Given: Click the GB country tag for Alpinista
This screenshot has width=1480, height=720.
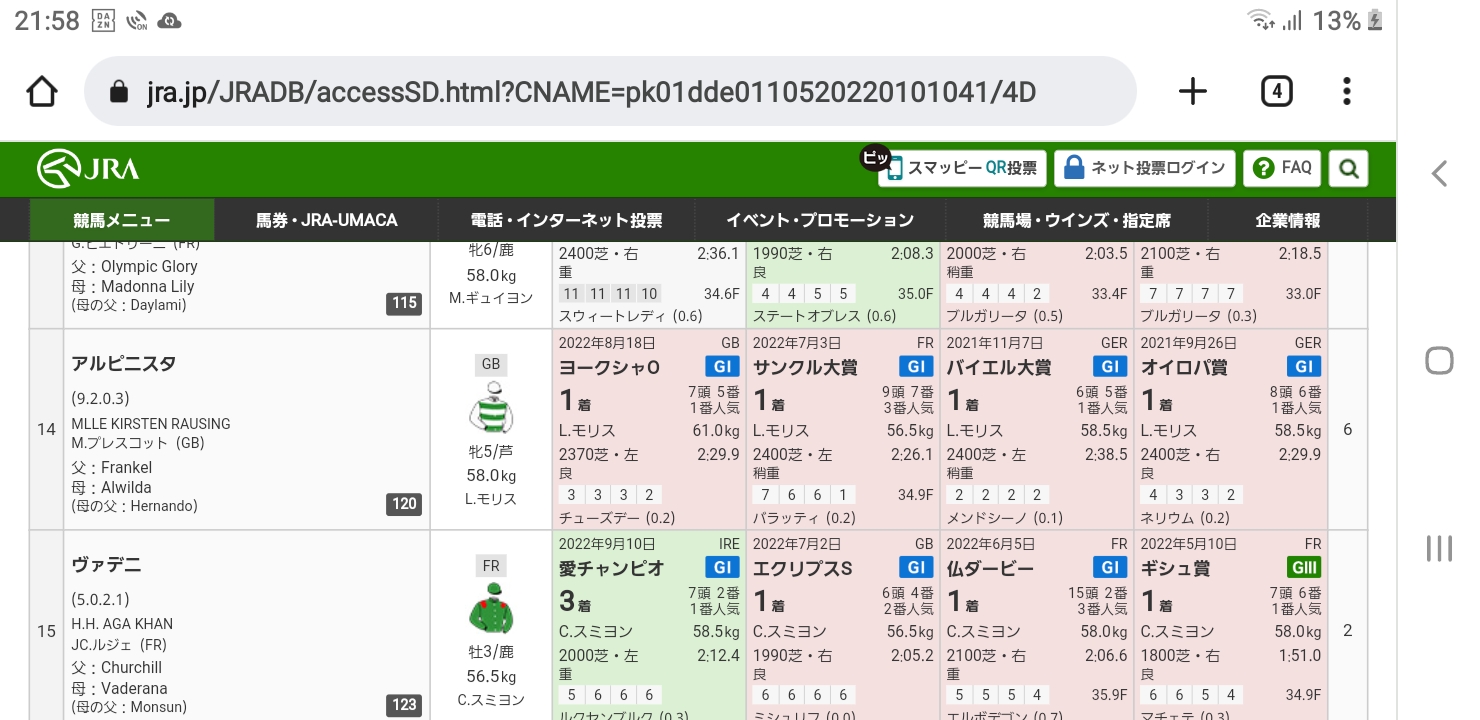Looking at the screenshot, I should (x=491, y=364).
